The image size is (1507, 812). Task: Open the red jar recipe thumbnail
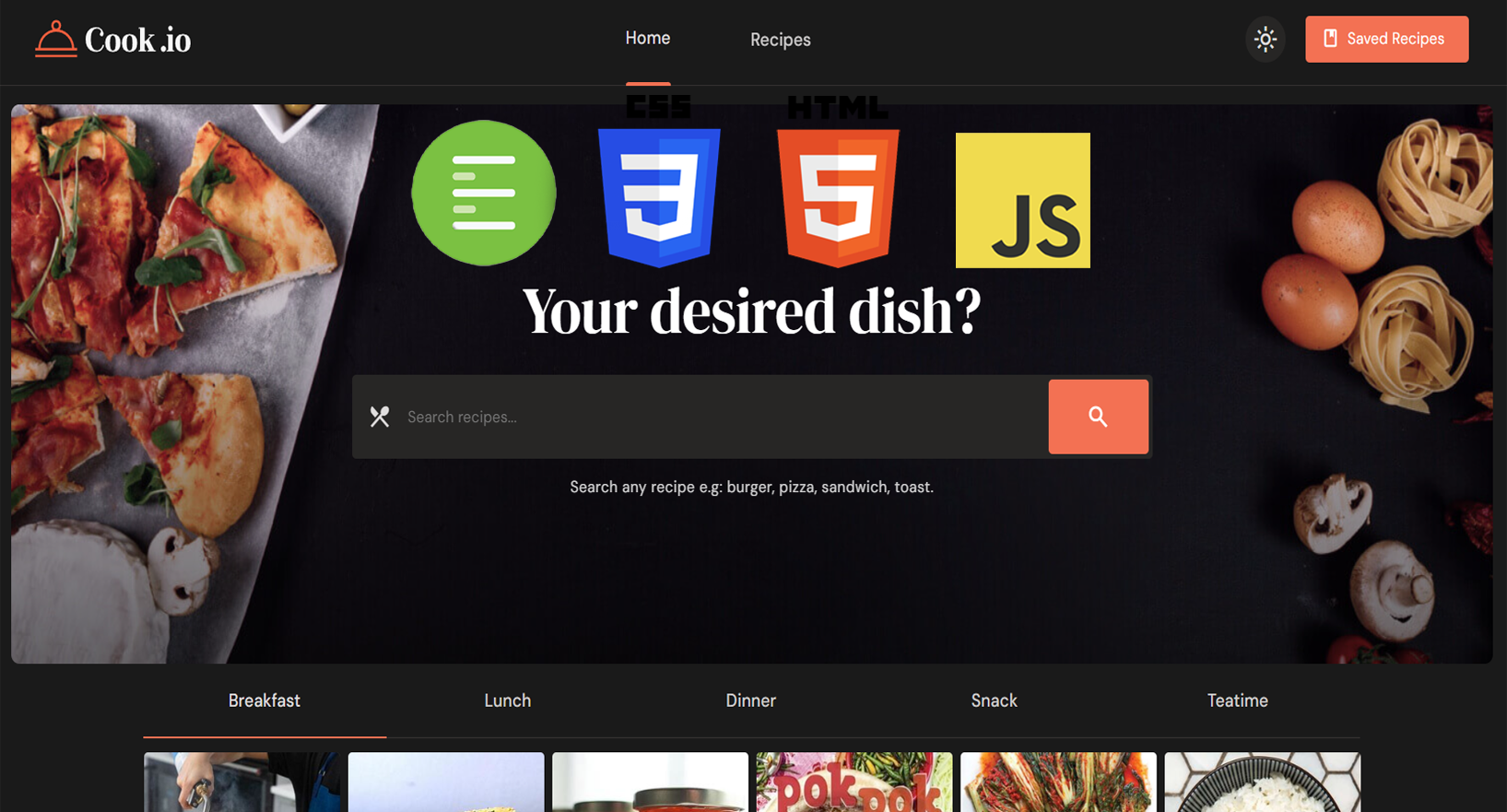(x=650, y=782)
